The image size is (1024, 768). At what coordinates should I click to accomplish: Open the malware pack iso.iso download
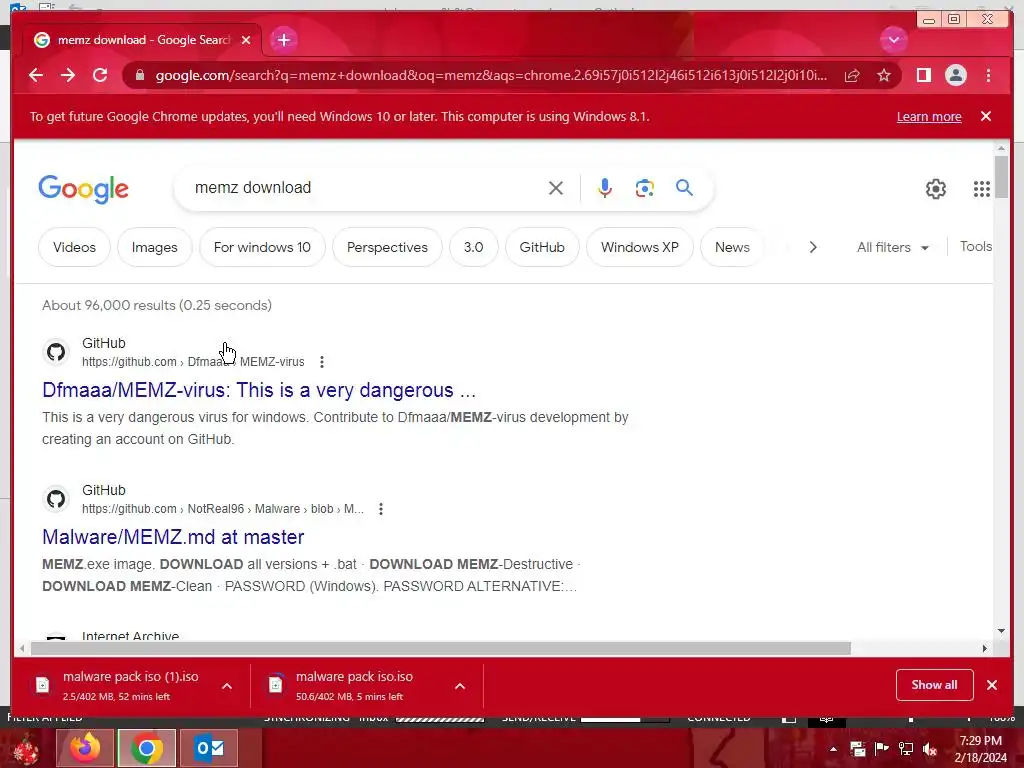click(353, 685)
